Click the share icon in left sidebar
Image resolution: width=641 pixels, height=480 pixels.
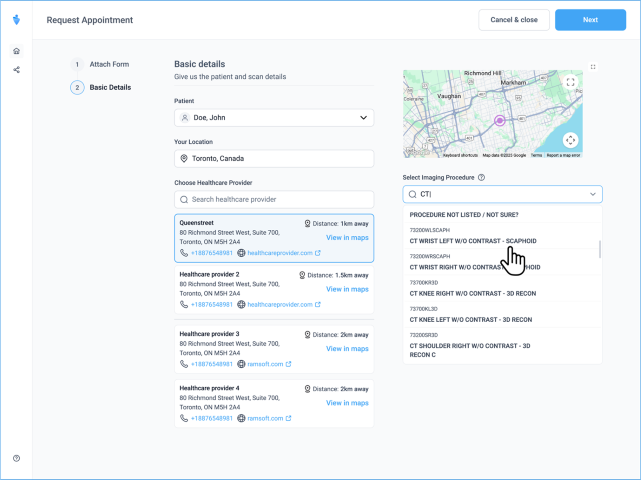click(16, 70)
